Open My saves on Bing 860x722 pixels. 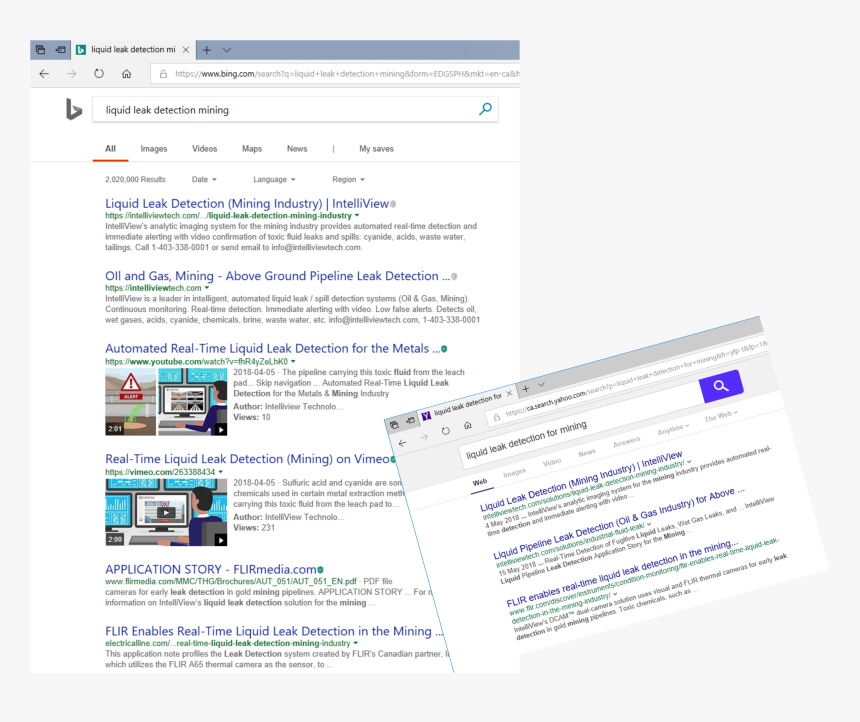(x=376, y=149)
